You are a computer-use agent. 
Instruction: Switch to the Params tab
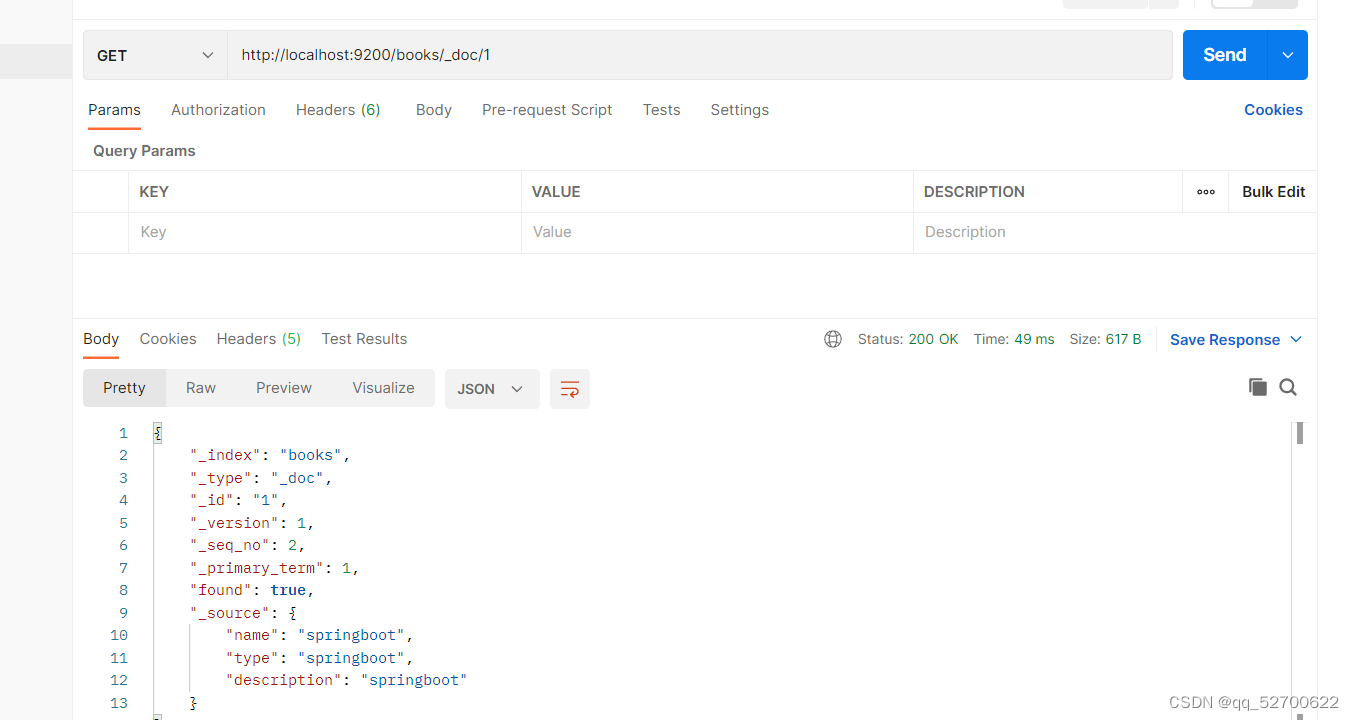114,110
